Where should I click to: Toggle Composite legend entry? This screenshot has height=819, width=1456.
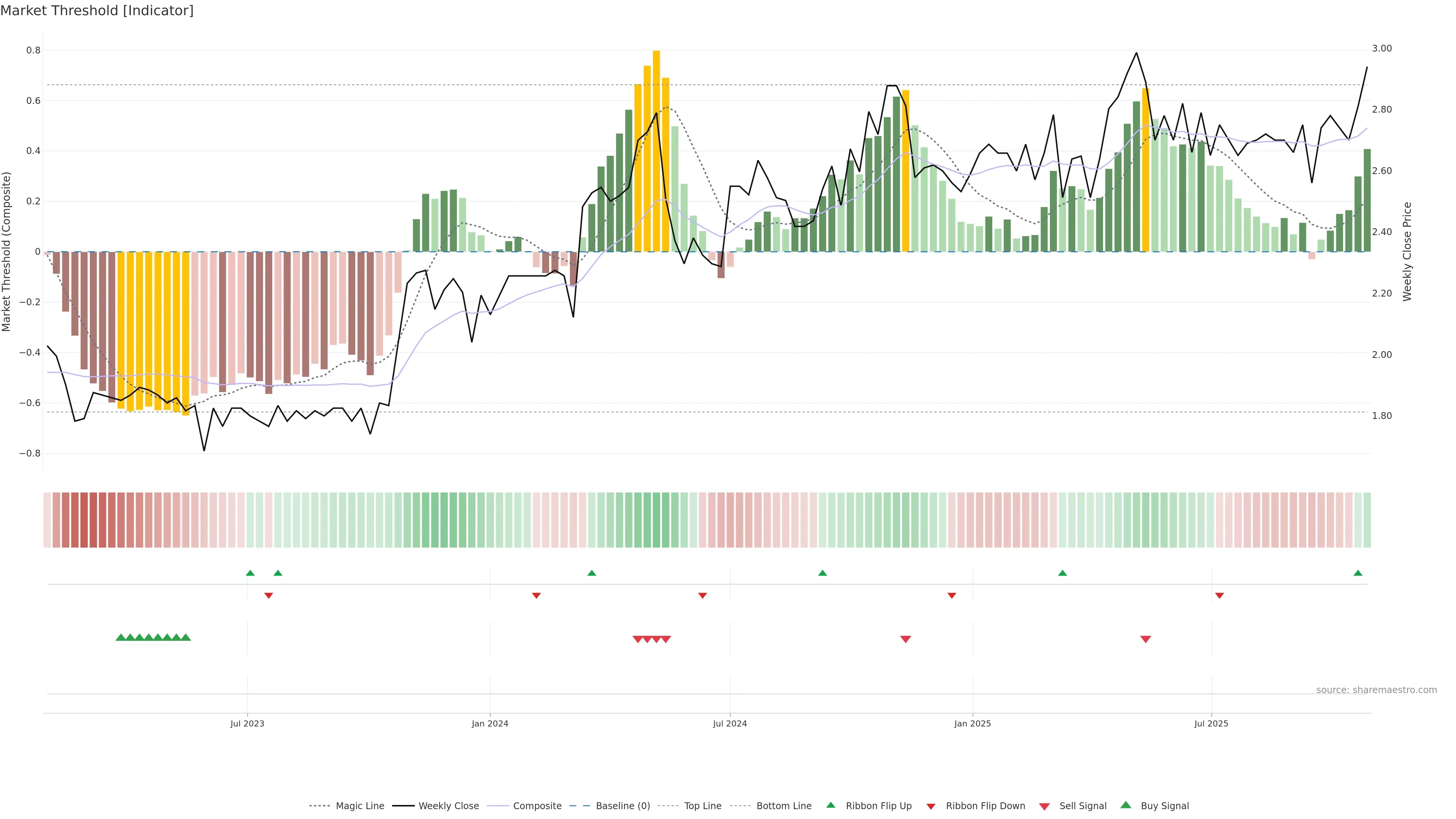[x=537, y=806]
